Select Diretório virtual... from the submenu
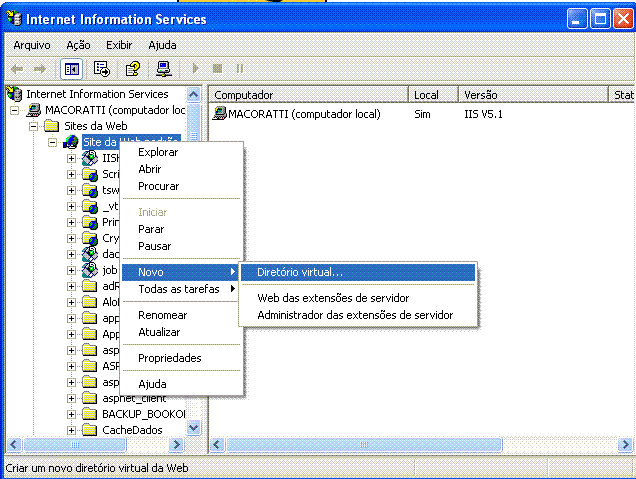The height and width of the screenshot is (479, 636). (358, 272)
